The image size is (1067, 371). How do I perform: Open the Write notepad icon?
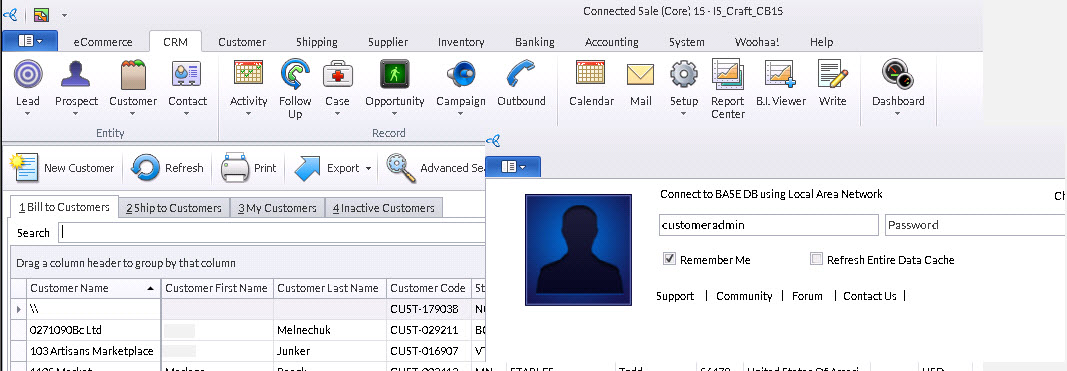click(x=833, y=74)
